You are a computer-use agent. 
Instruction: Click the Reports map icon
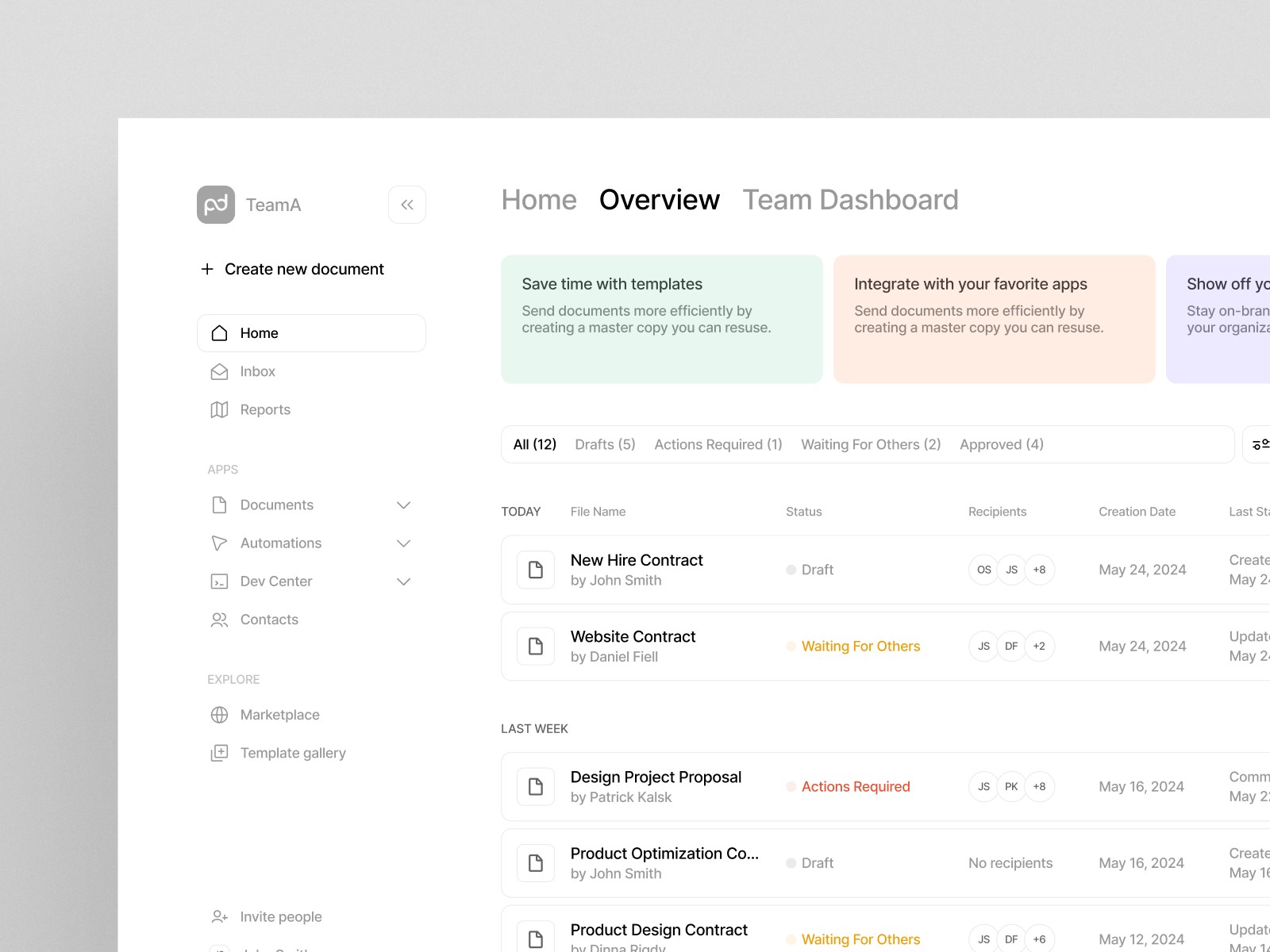(x=220, y=409)
